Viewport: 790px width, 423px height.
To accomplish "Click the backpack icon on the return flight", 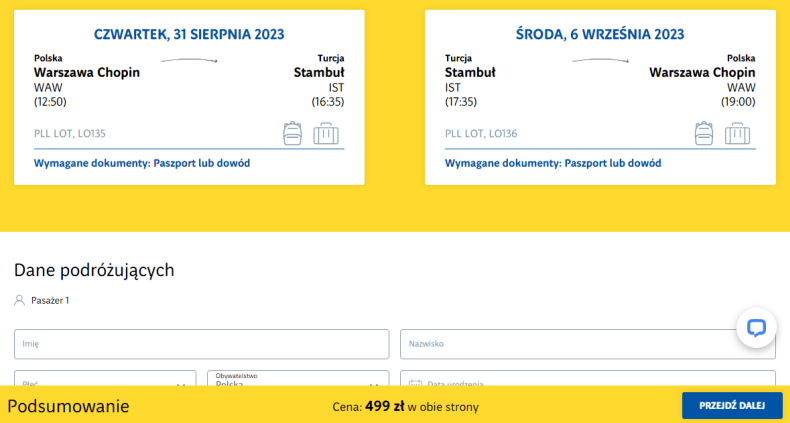I will tap(703, 133).
